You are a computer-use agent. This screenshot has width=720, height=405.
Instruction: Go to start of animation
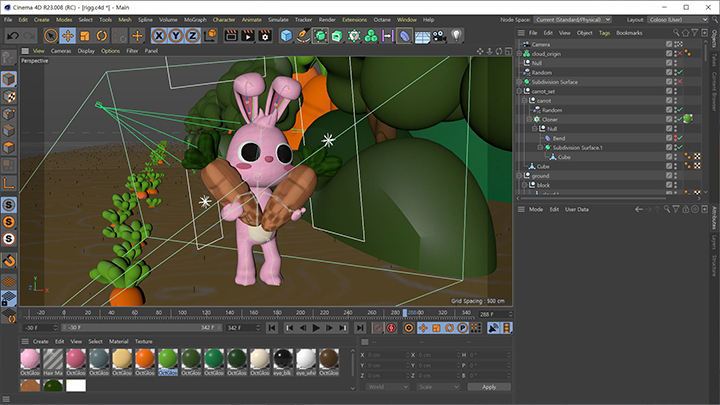point(272,328)
